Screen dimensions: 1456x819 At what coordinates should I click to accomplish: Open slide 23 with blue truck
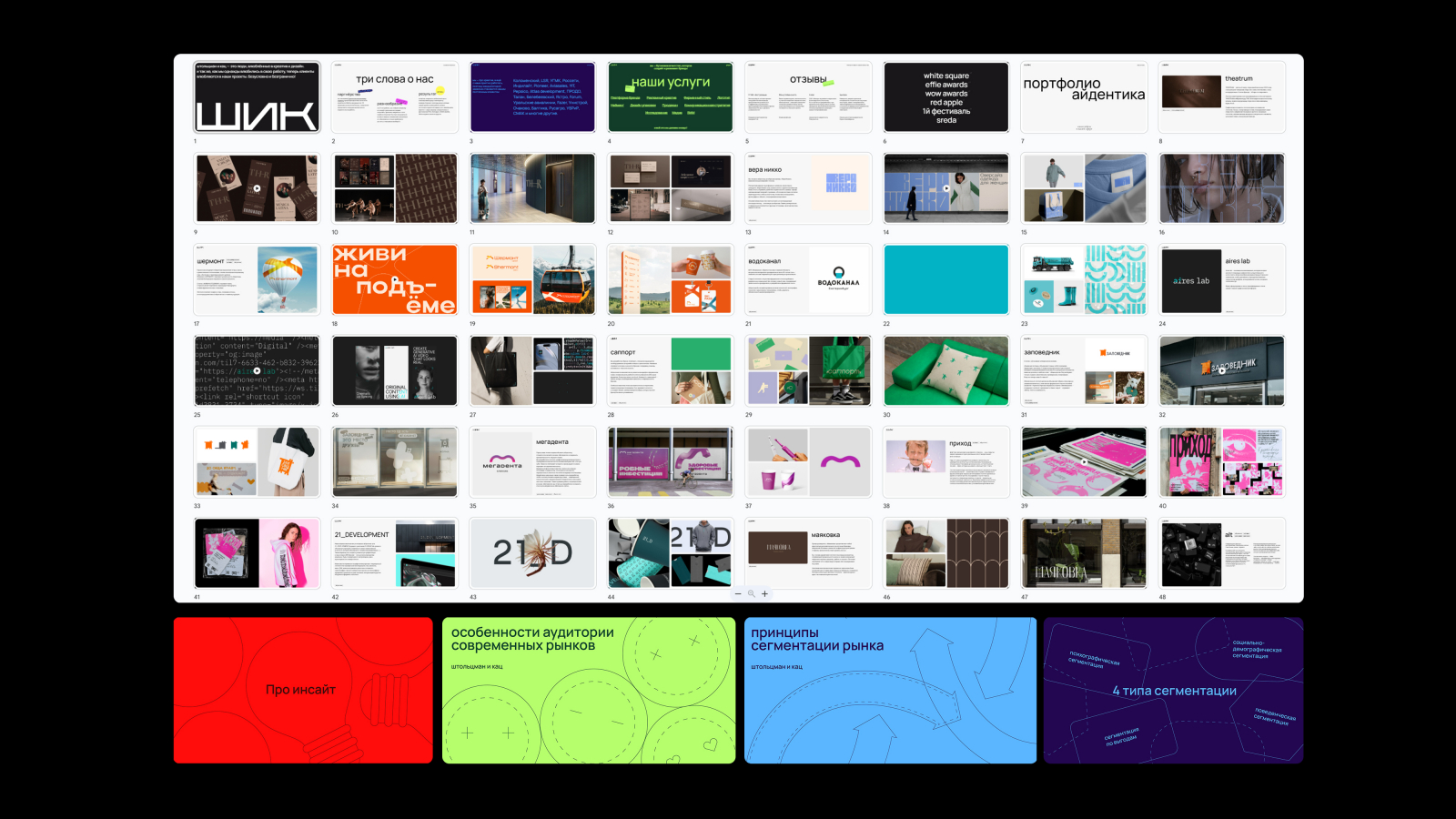pos(1084,279)
